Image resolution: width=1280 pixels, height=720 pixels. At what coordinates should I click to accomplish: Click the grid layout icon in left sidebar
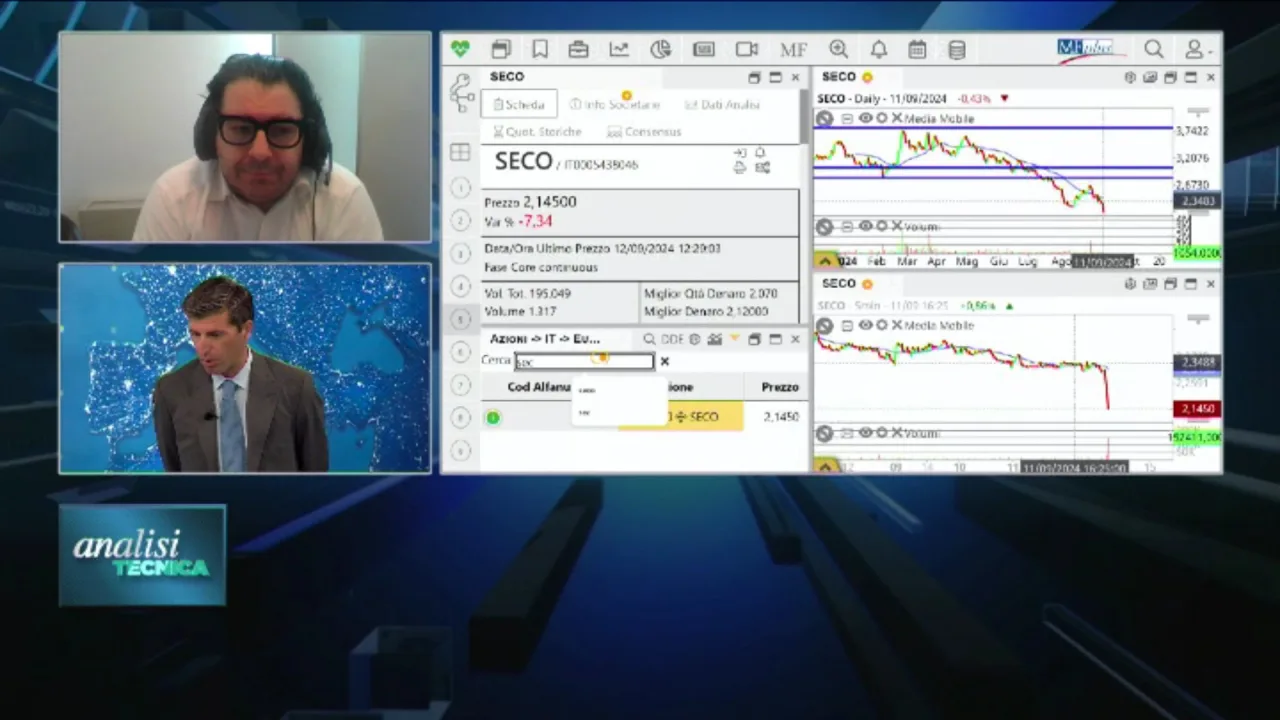click(460, 152)
